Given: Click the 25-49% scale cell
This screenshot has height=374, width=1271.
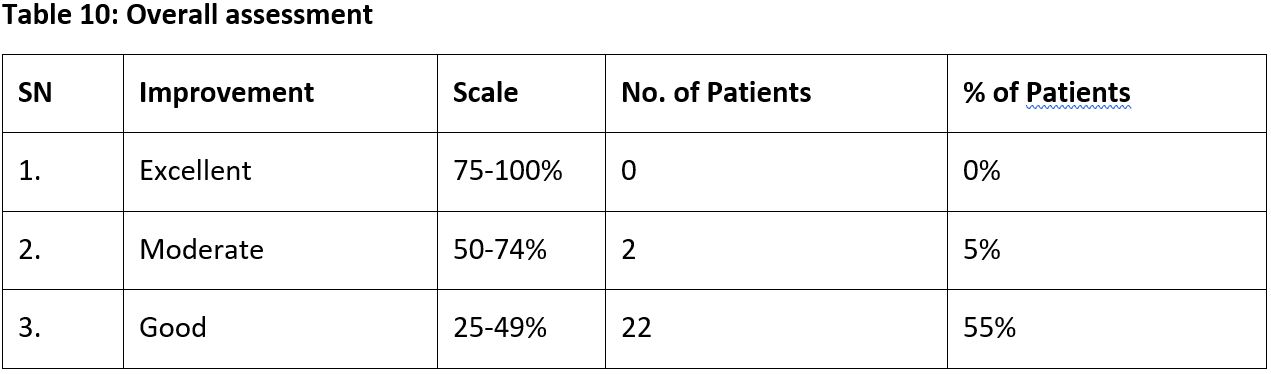Looking at the screenshot, I should point(521,328).
